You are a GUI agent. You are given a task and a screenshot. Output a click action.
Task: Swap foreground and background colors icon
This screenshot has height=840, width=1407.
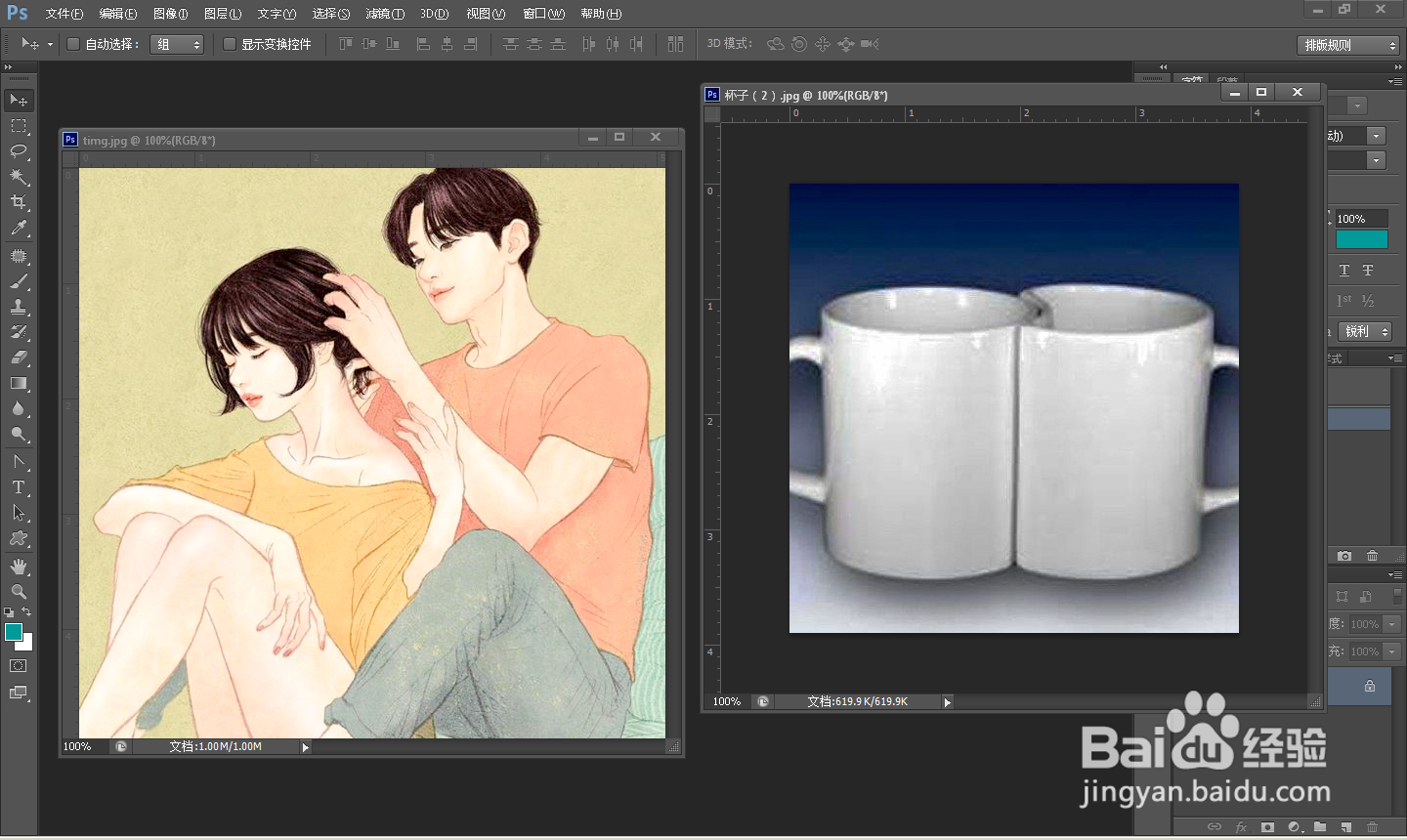point(27,612)
